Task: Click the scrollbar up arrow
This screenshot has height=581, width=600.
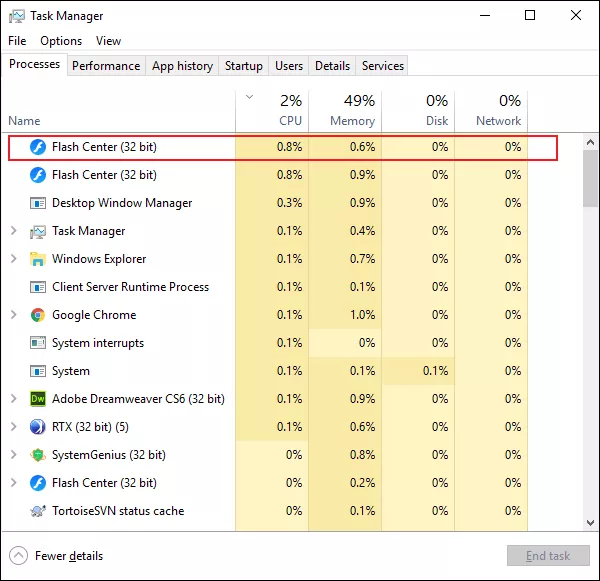Action: click(590, 142)
